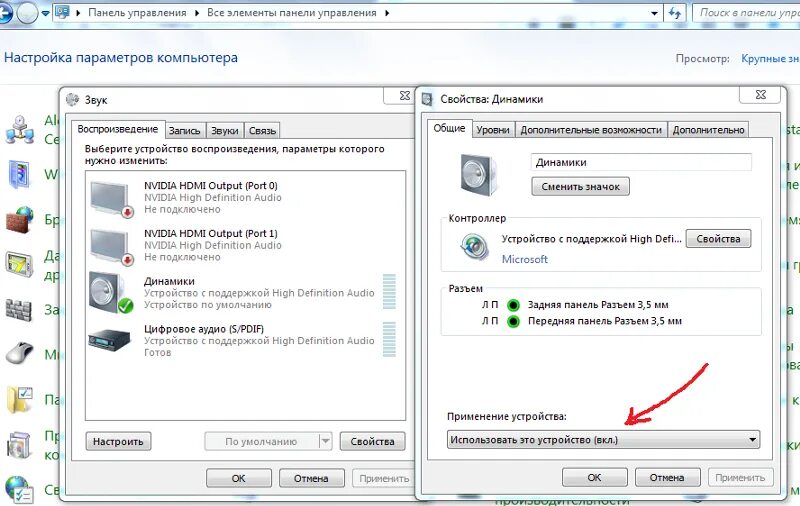Click the Control Panel icon in address bar
This screenshot has height=506, width=800.
[62, 12]
